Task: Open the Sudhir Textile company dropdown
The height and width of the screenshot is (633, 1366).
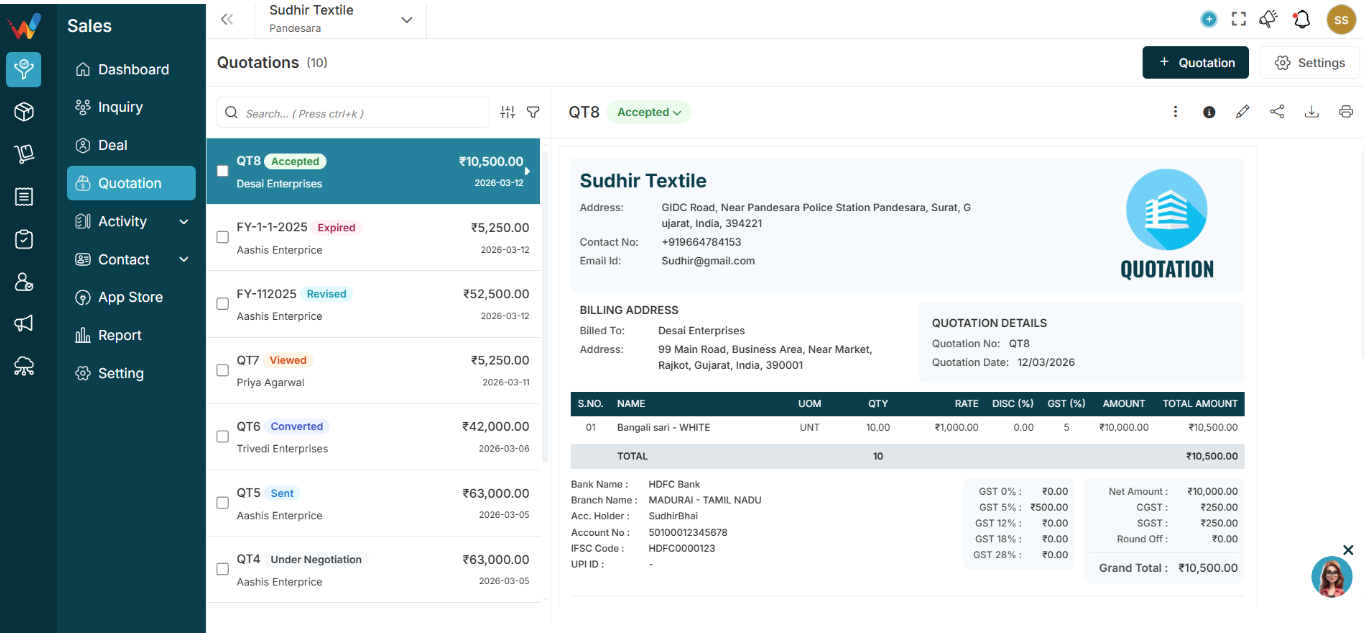Action: click(x=340, y=19)
